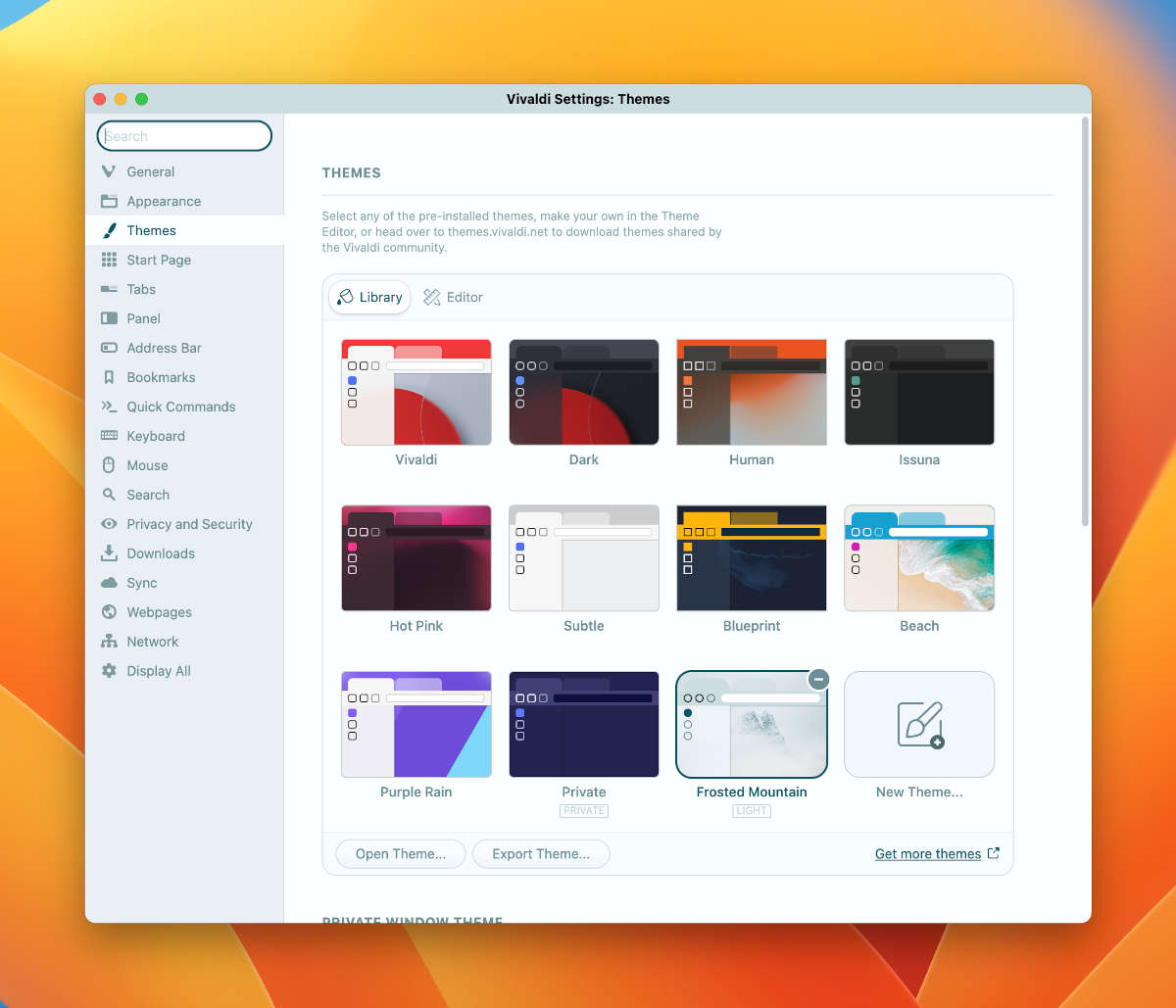Click the Address Bar icon in sidebar

[109, 348]
